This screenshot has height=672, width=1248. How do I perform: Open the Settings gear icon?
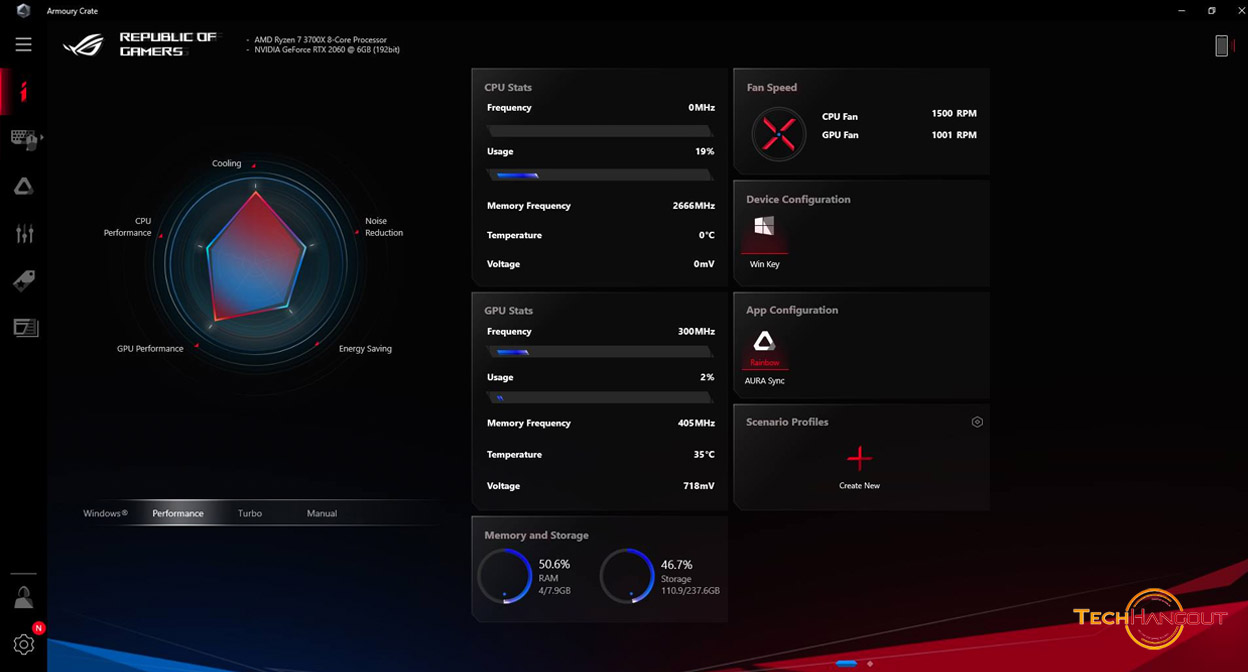[24, 644]
